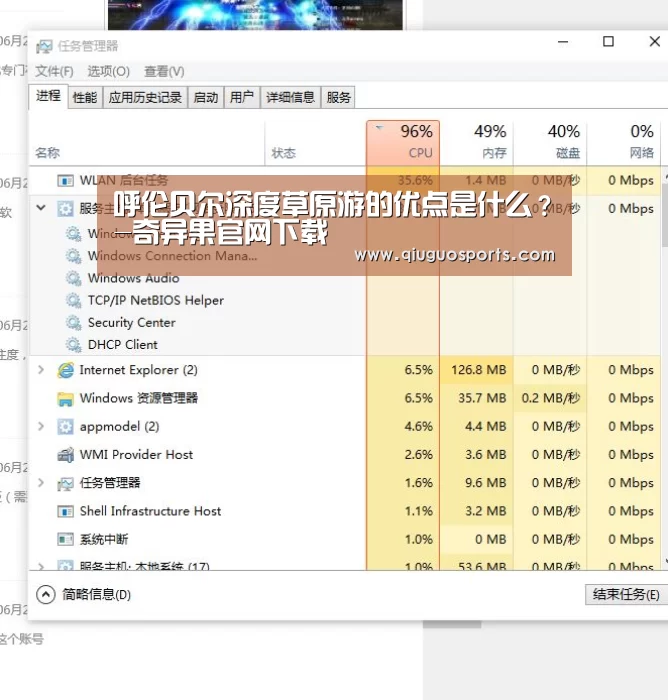Viewport: 668px width, 700px height.
Task: Click the WMI Provider Host icon
Action: coord(65,455)
